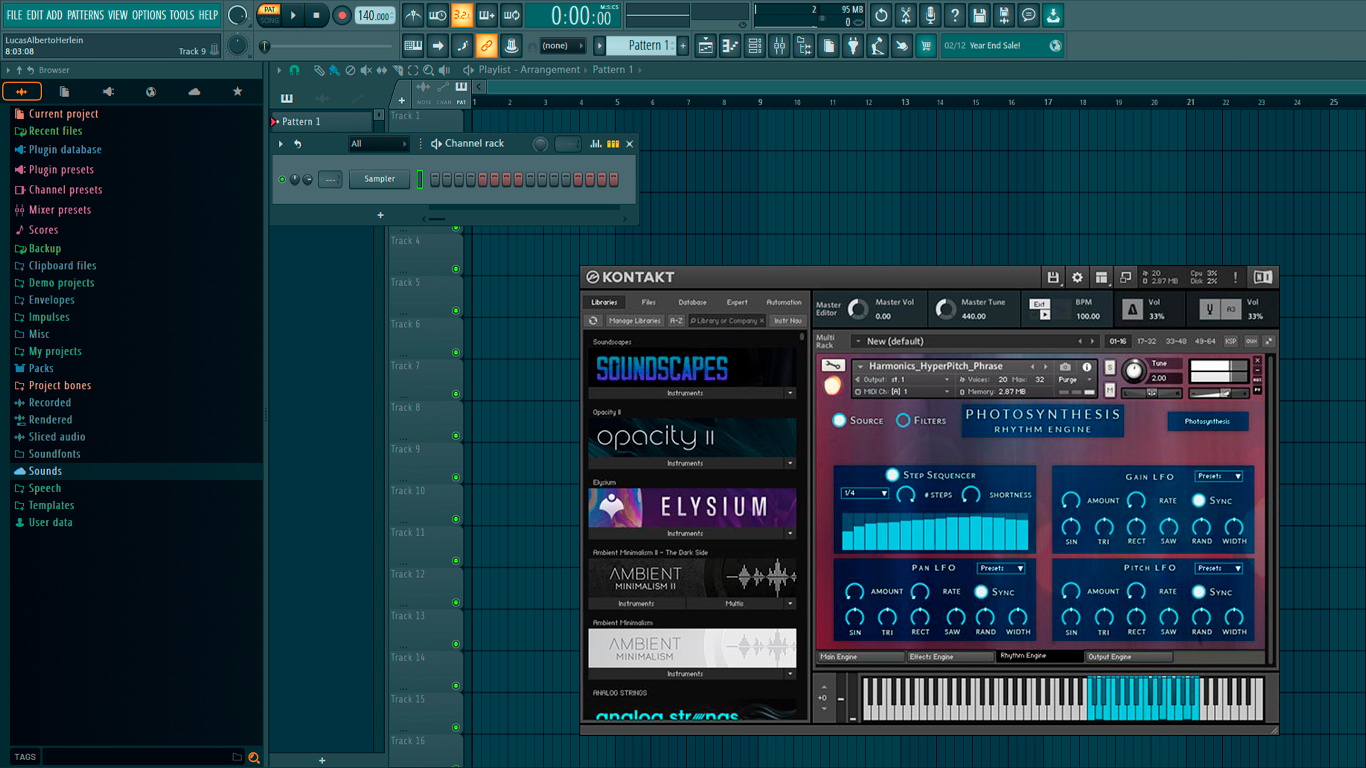Open the Effects Engine tab

click(x=949, y=657)
